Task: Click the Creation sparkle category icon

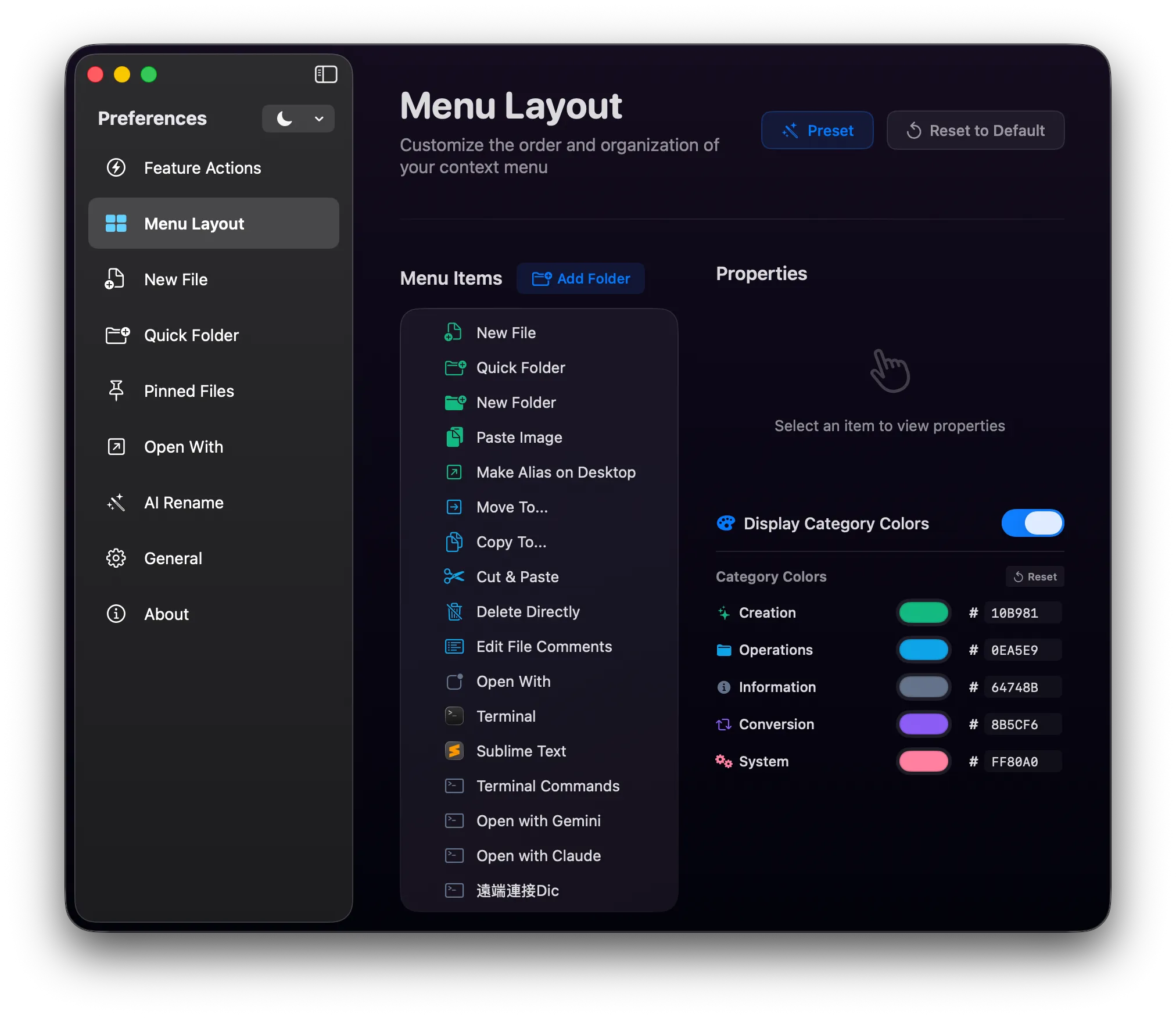Action: [724, 612]
